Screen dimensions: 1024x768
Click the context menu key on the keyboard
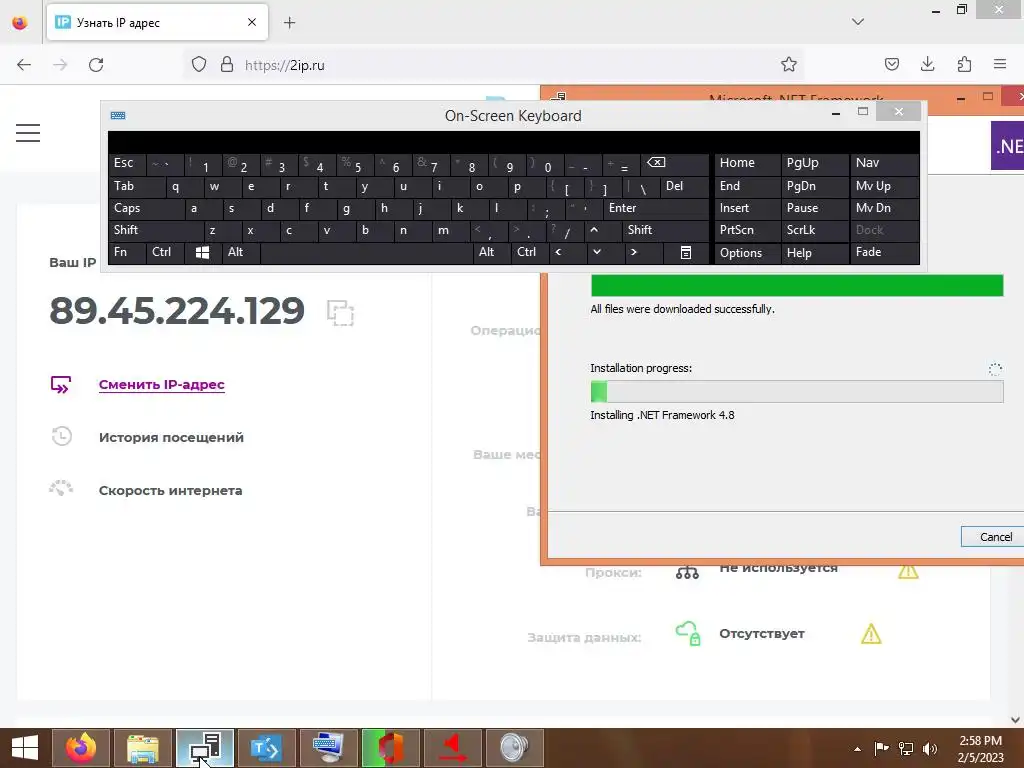point(686,253)
